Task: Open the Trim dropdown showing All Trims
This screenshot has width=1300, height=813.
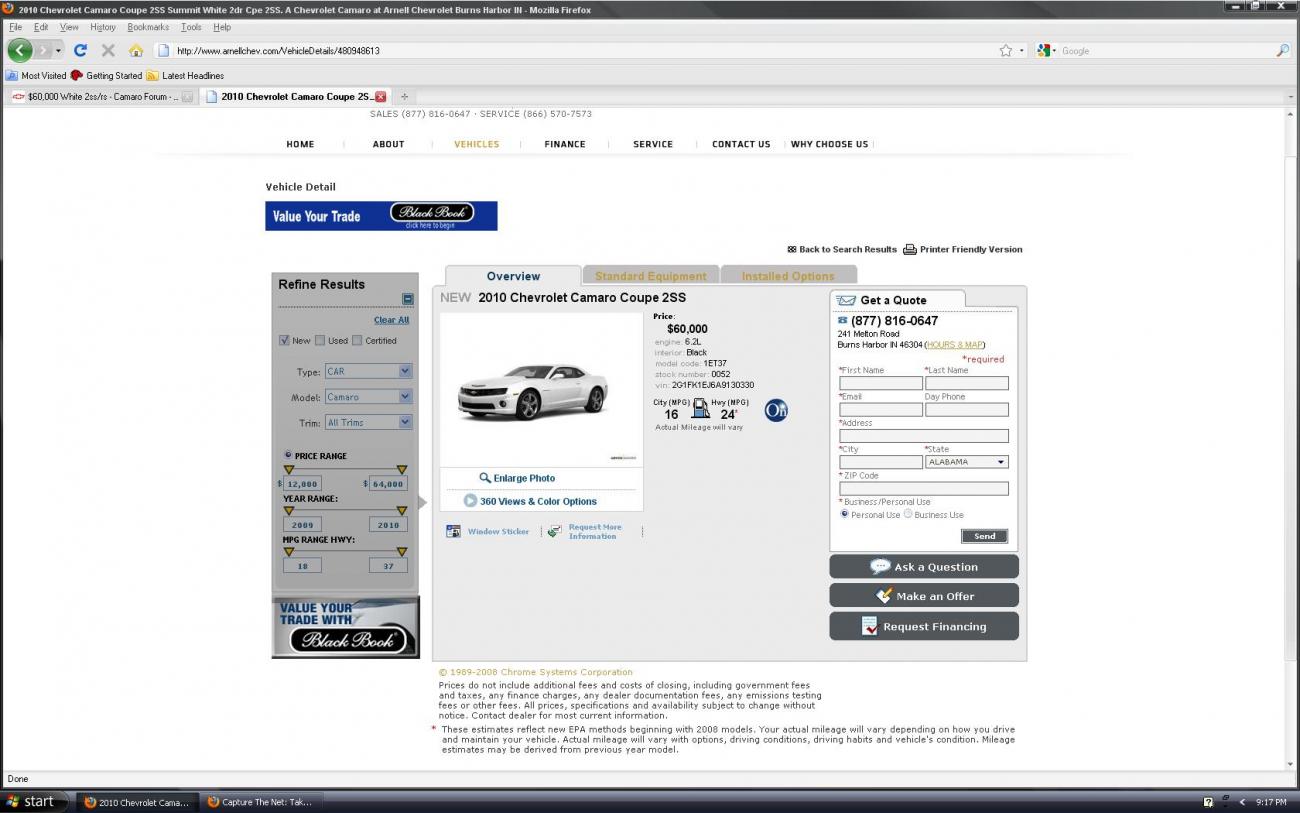Action: tap(368, 423)
